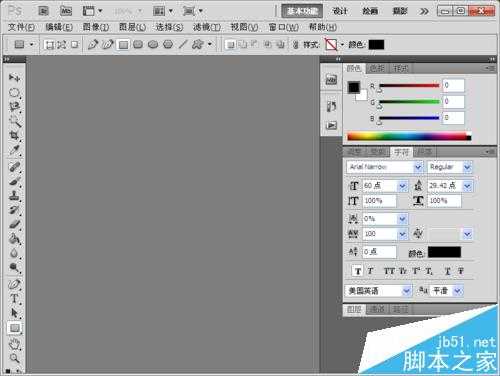Select the Move tool
This screenshot has width=500, height=376.
pyautogui.click(x=14, y=78)
